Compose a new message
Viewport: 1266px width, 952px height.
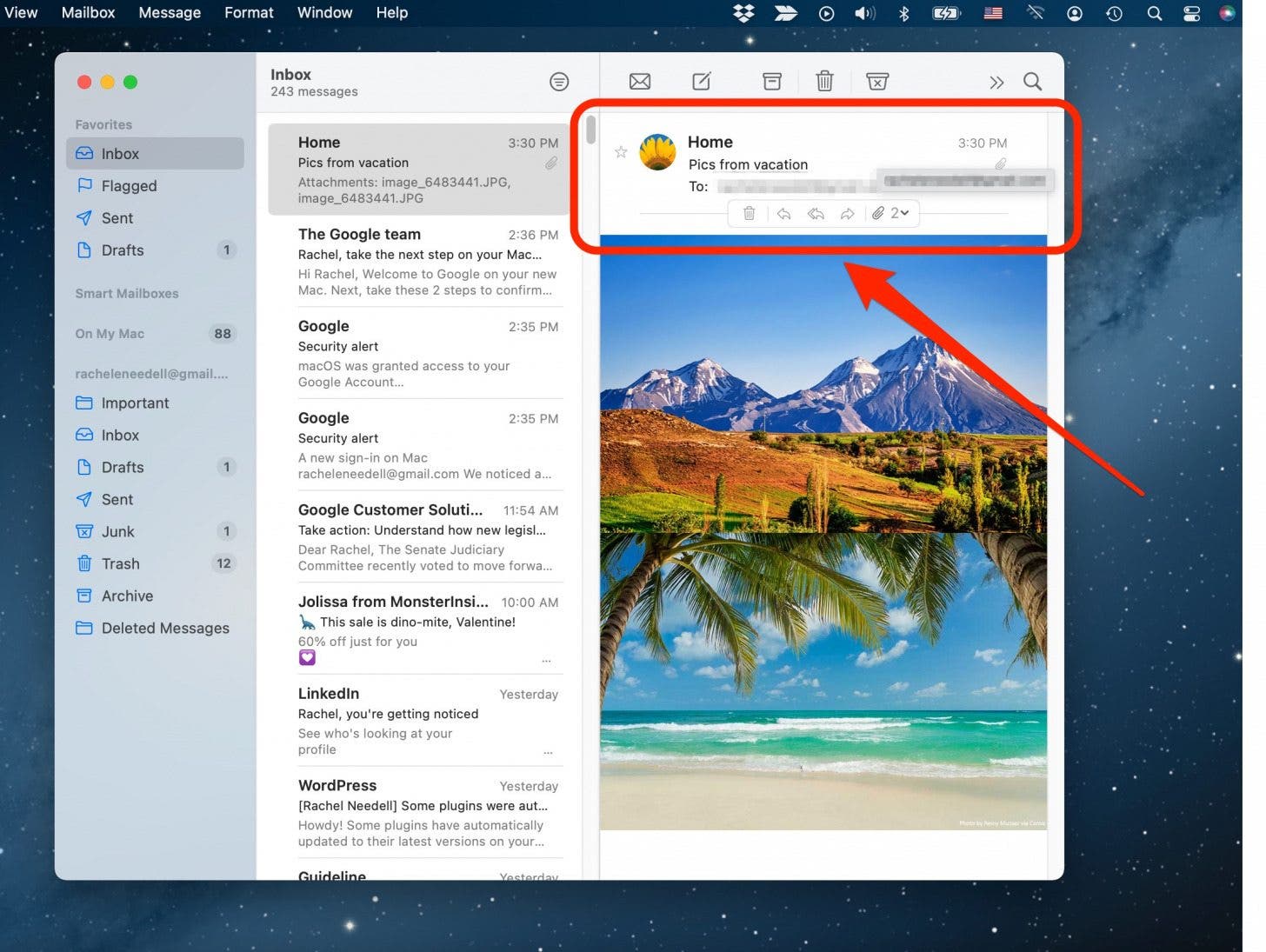pyautogui.click(x=701, y=82)
